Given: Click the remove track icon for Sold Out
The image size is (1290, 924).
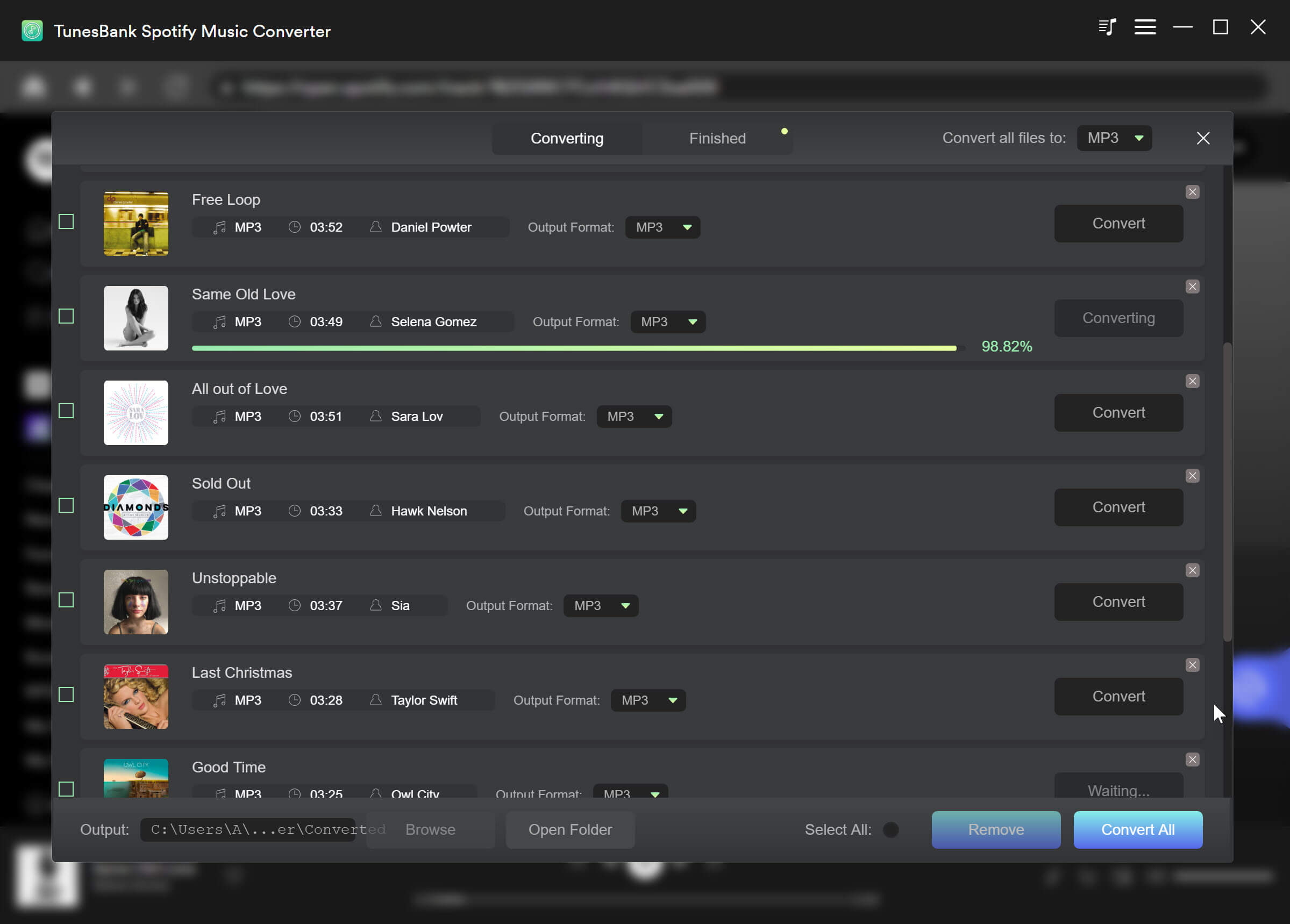Looking at the screenshot, I should (x=1191, y=475).
